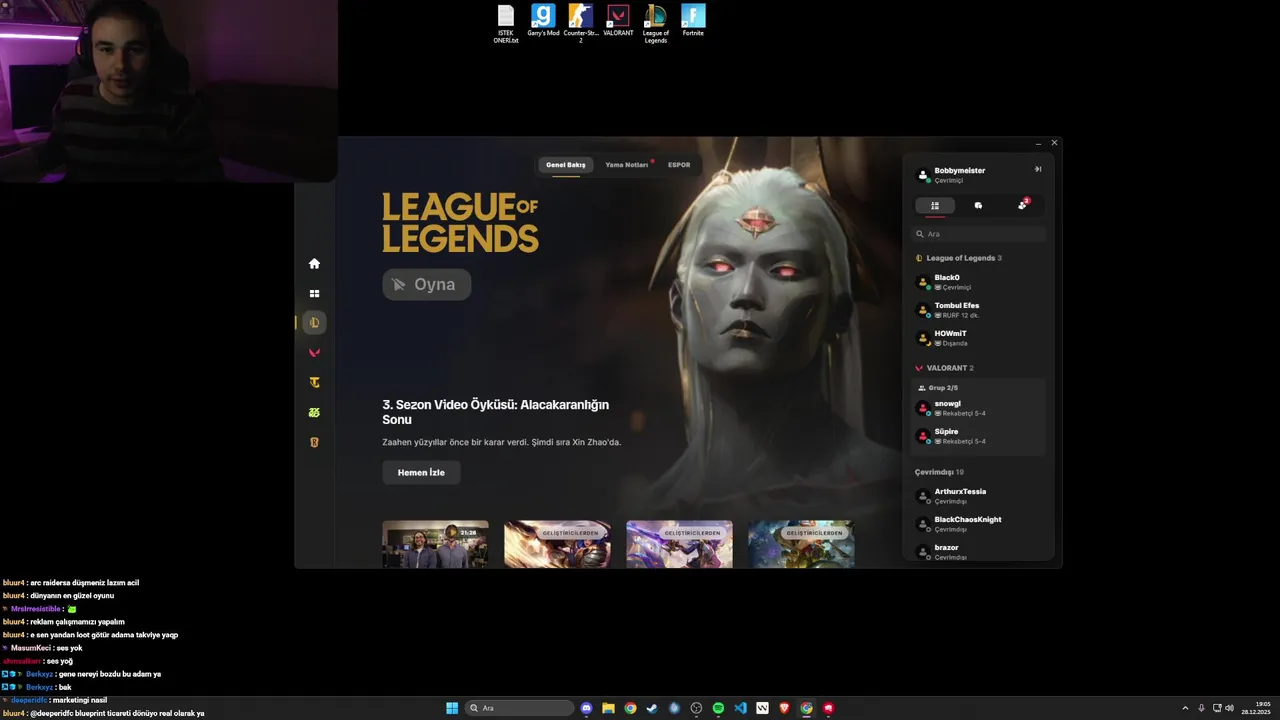Show hidden system tray icons

click(1185, 708)
